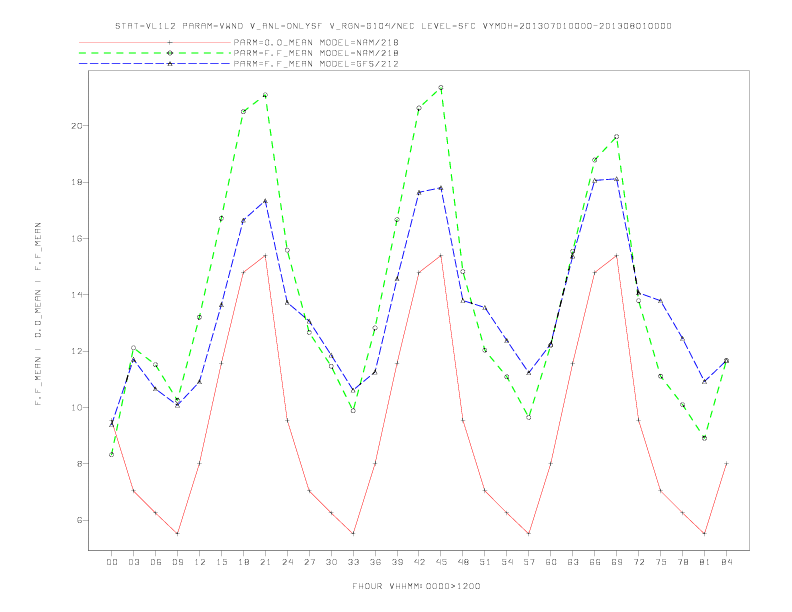Click the x-axis tick label 66
This screenshot has width=792, height=612.
[595, 562]
